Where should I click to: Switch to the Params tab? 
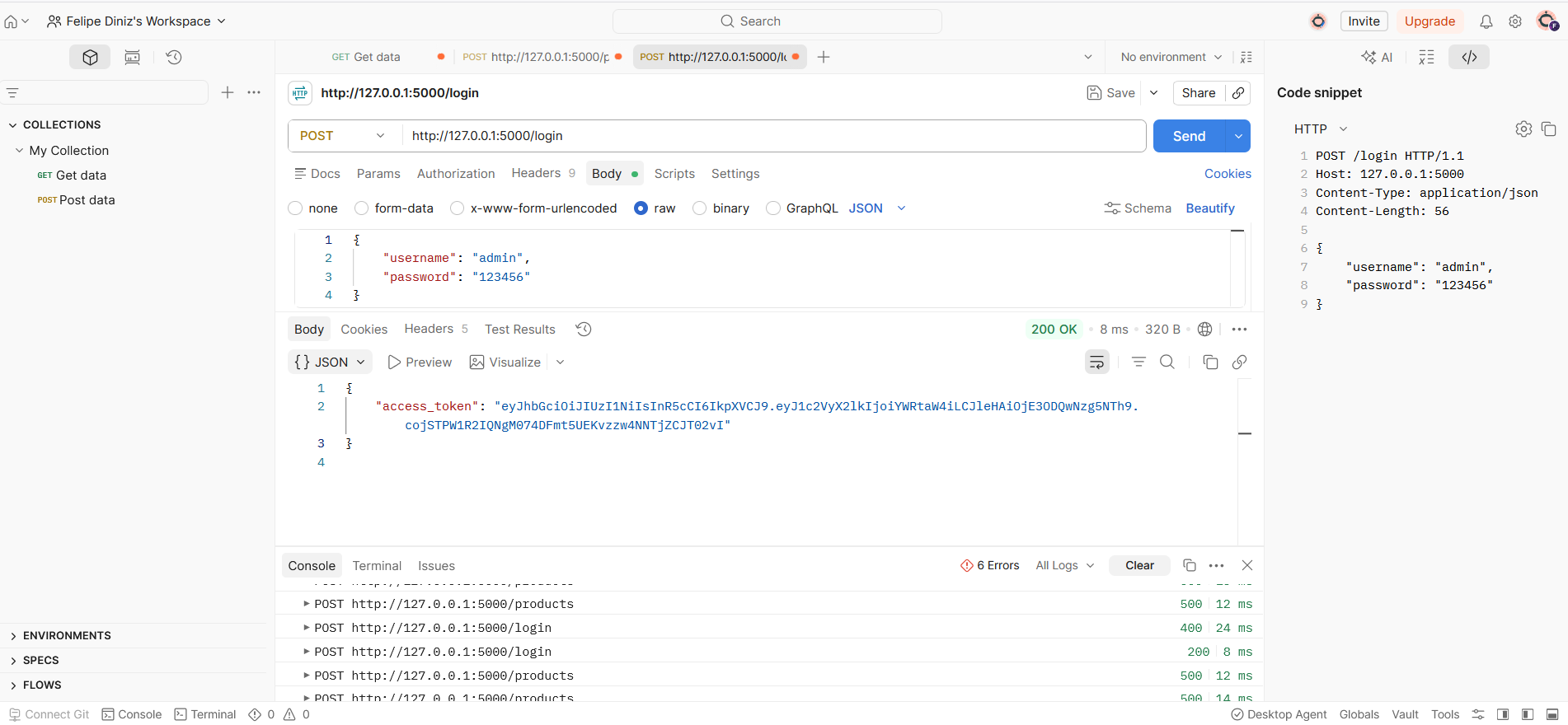(378, 174)
